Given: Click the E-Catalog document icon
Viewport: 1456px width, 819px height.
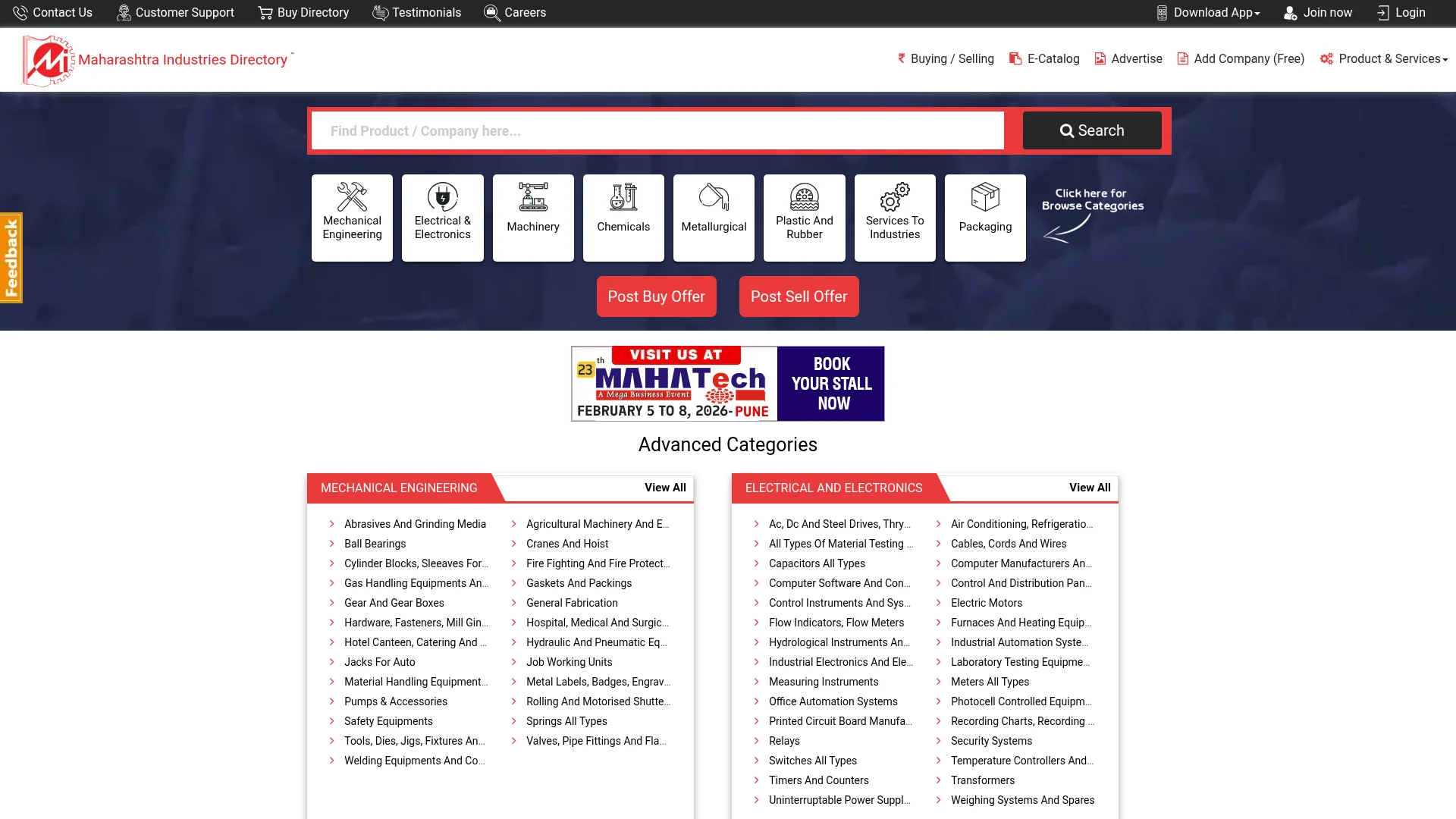Looking at the screenshot, I should (1015, 58).
